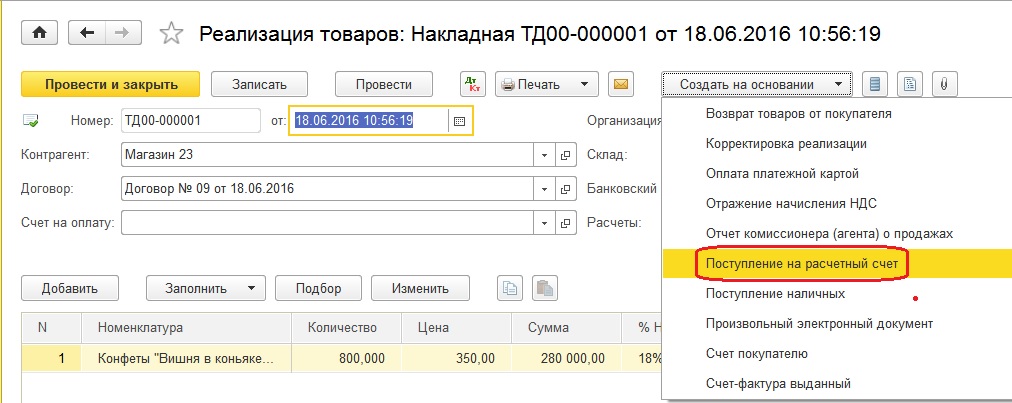Click posted document status icon near Номер
Screen dimensions: 1012x403
point(30,120)
